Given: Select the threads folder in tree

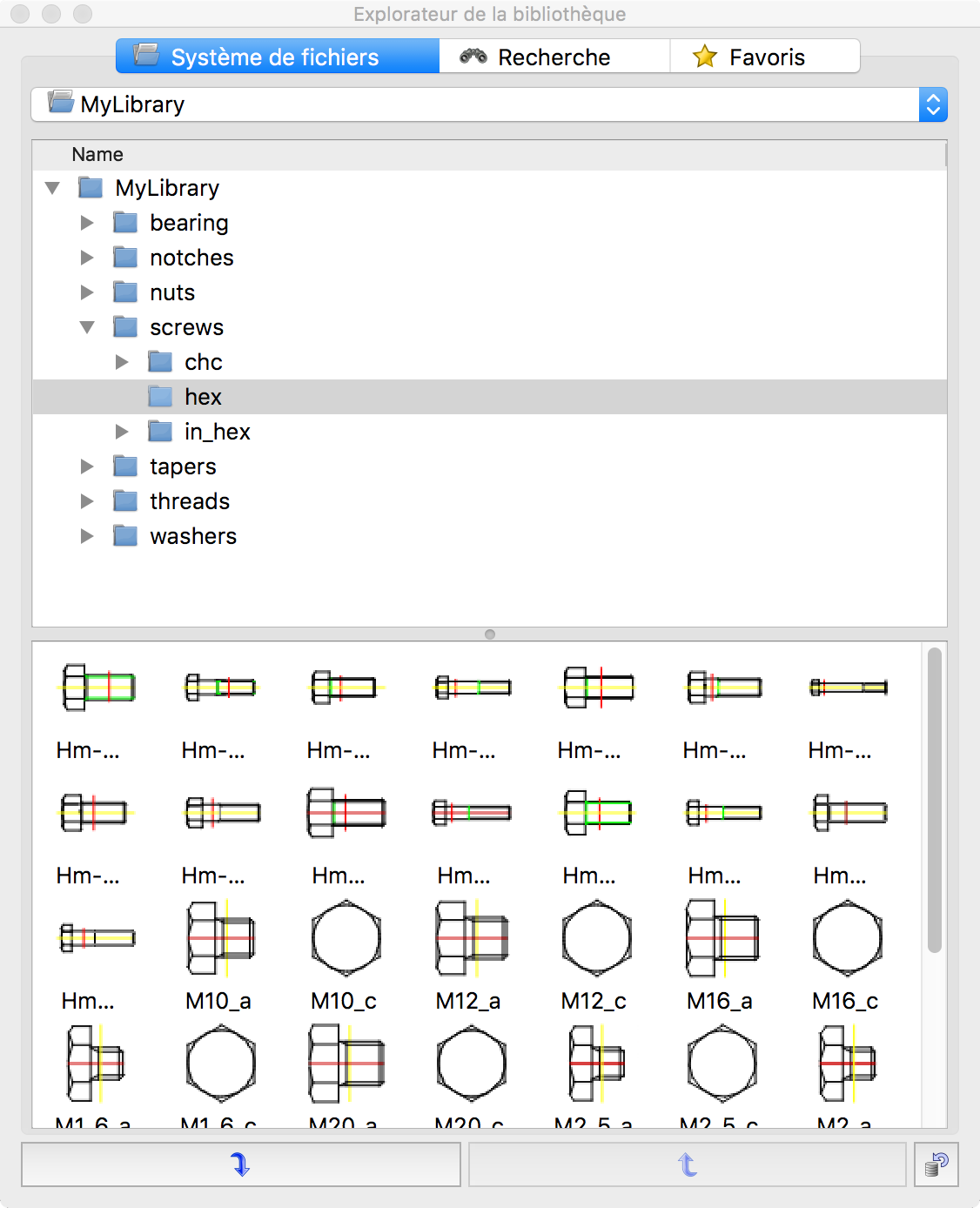Looking at the screenshot, I should 189,501.
